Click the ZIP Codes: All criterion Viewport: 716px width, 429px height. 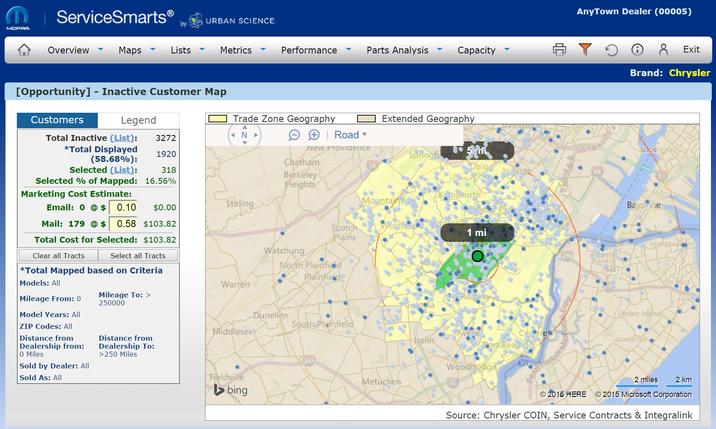click(x=46, y=327)
